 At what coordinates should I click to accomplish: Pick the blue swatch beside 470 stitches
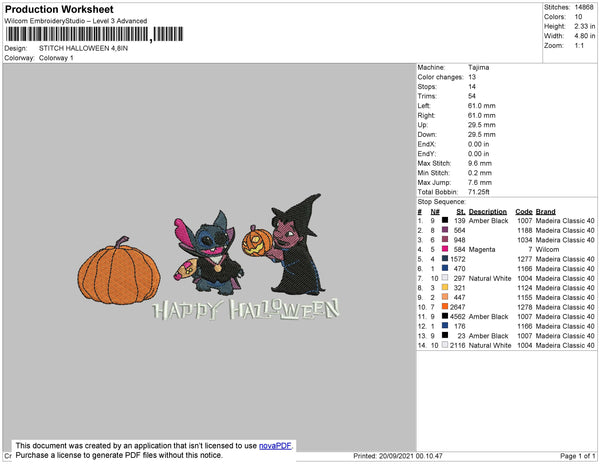coord(445,269)
